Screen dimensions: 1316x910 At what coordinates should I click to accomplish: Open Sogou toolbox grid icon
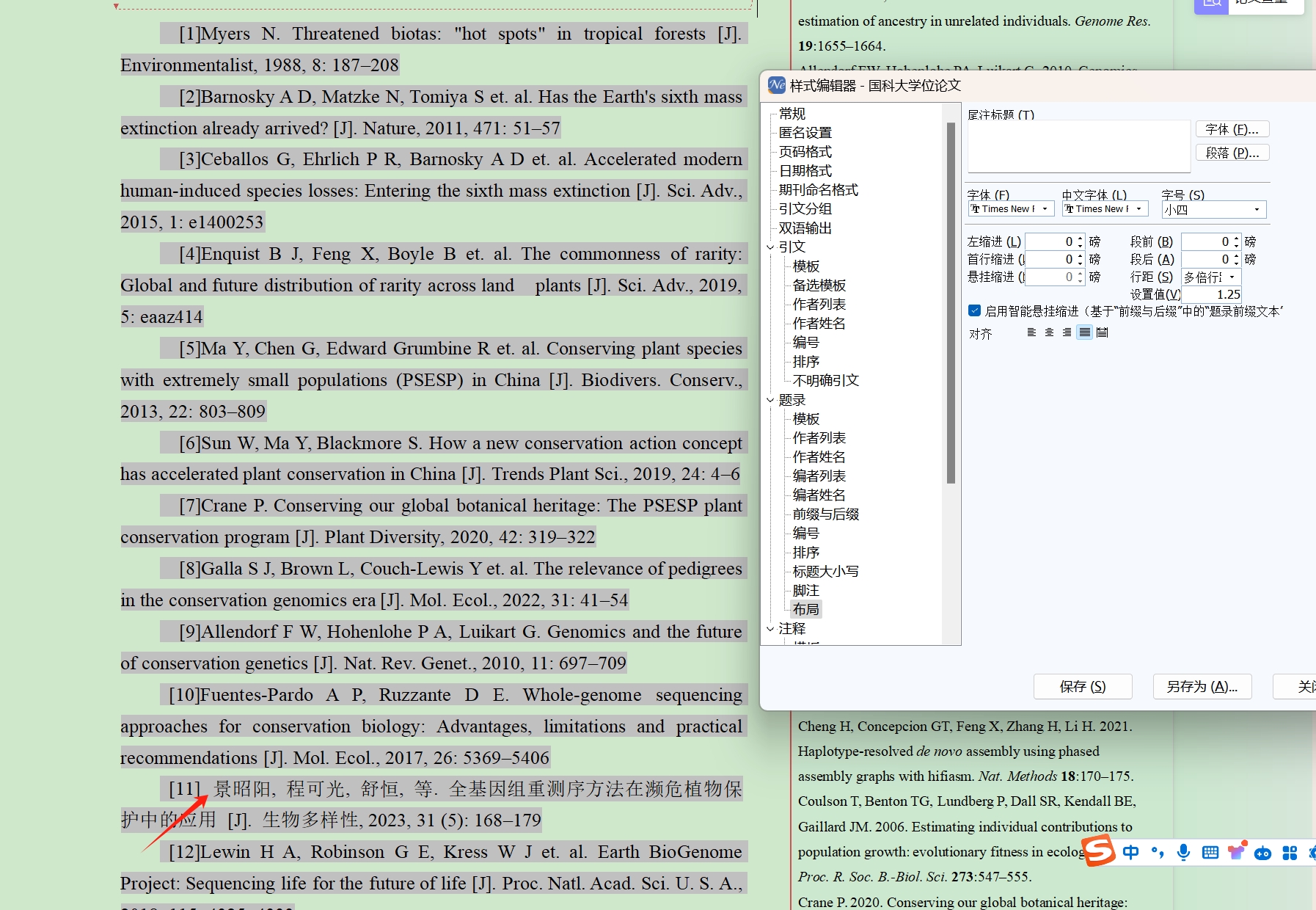pos(1290,852)
